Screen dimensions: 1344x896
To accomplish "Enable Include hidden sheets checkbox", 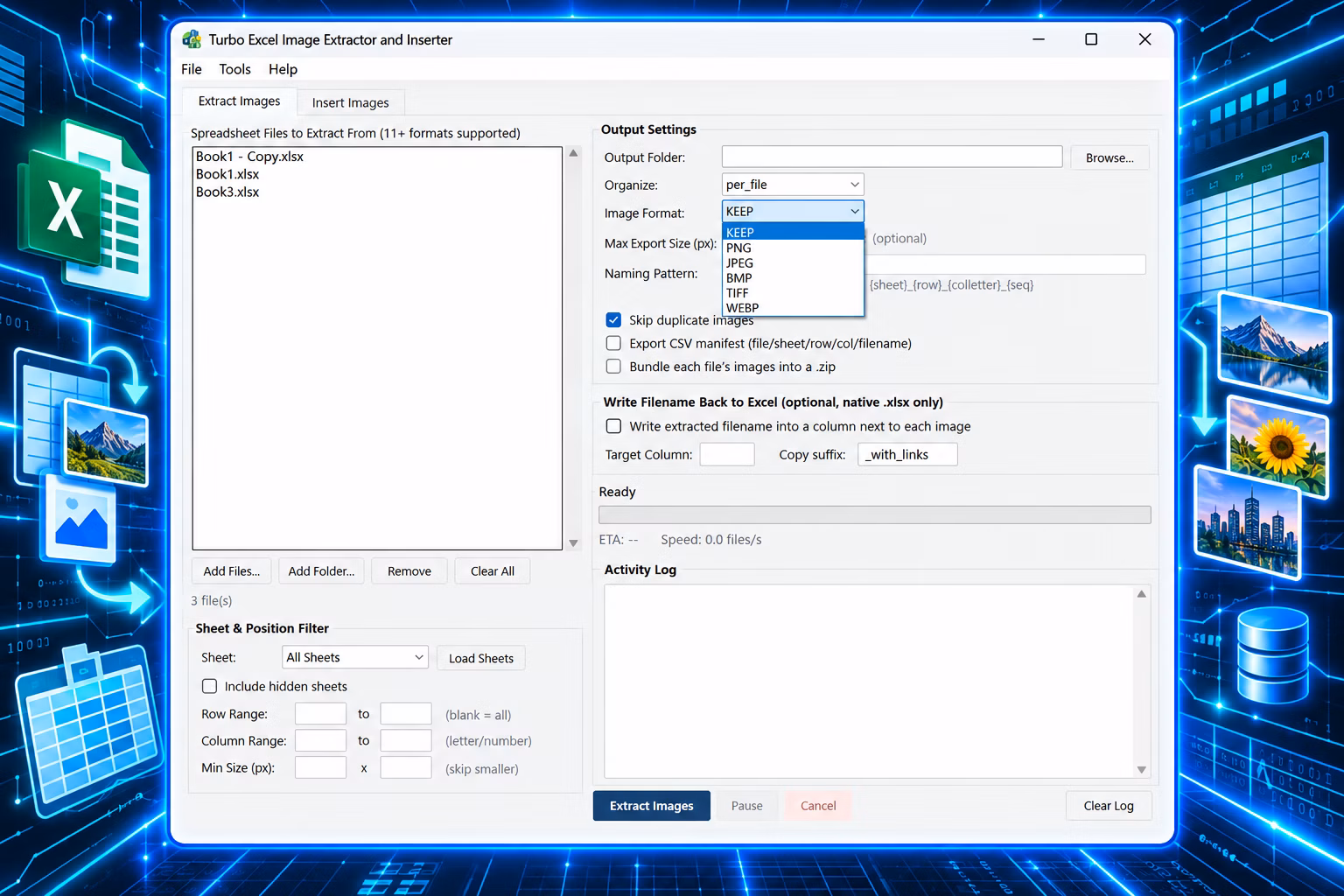I will (209, 686).
